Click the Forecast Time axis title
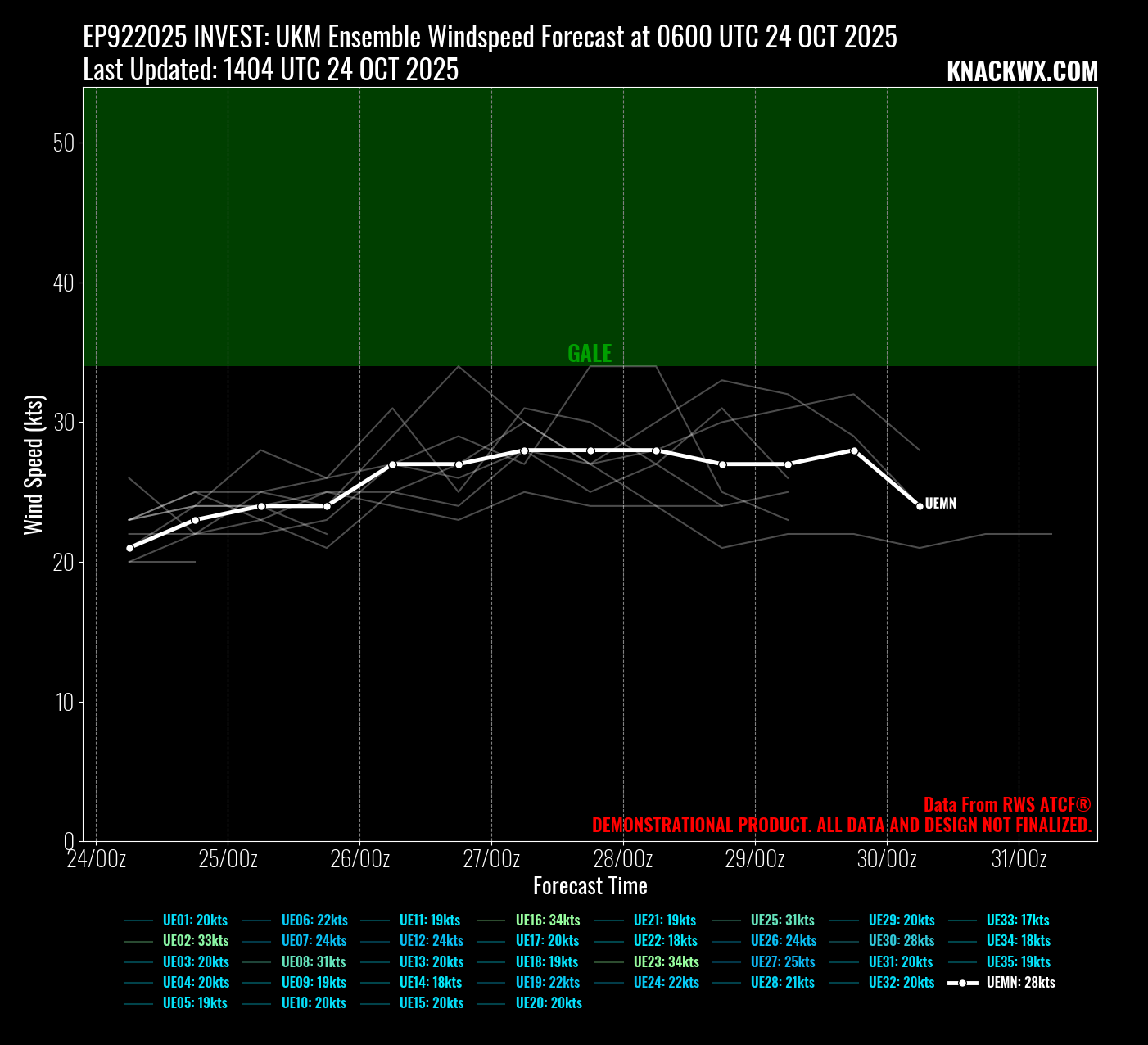 (x=590, y=886)
